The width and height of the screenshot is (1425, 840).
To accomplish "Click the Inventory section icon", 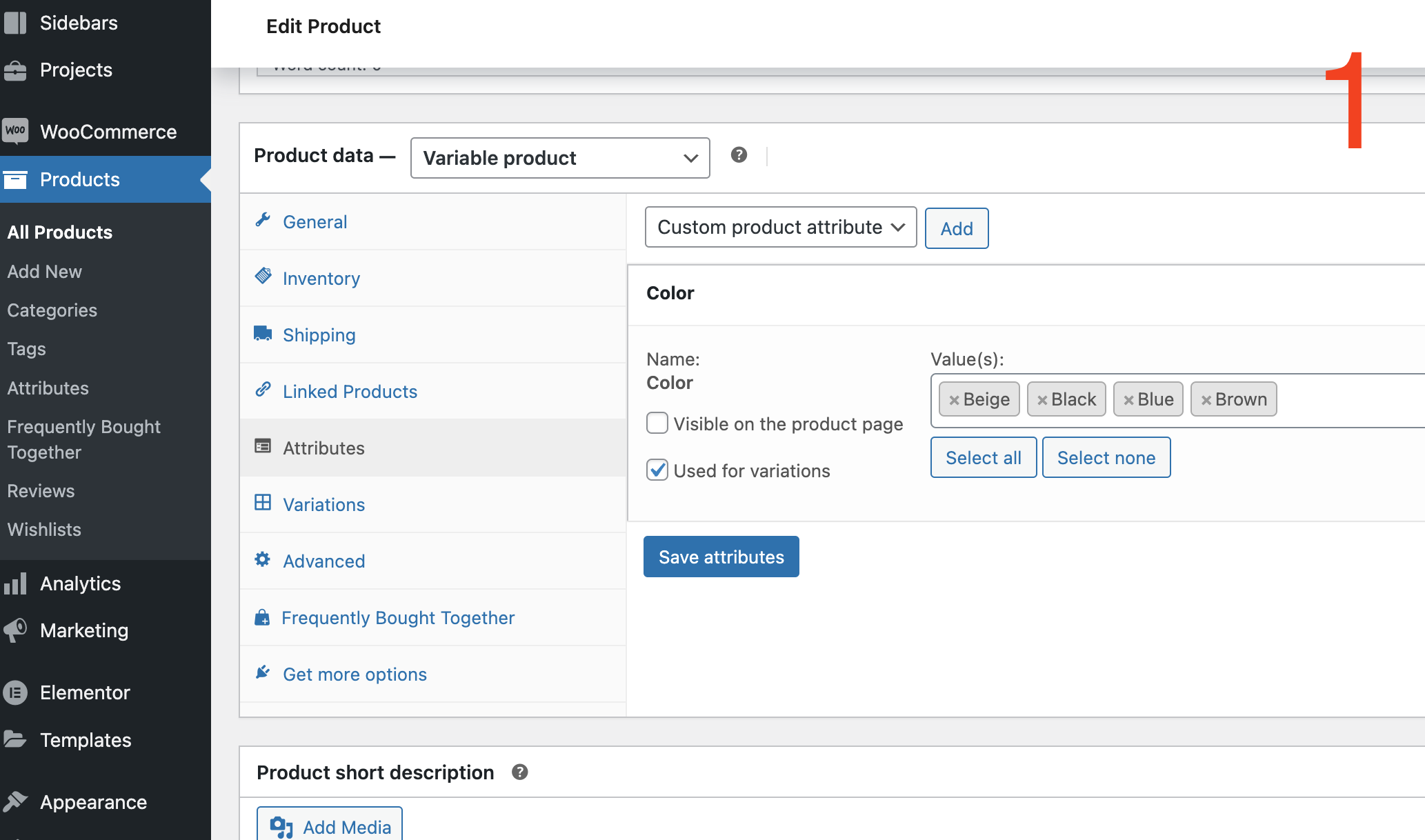I will click(x=264, y=276).
